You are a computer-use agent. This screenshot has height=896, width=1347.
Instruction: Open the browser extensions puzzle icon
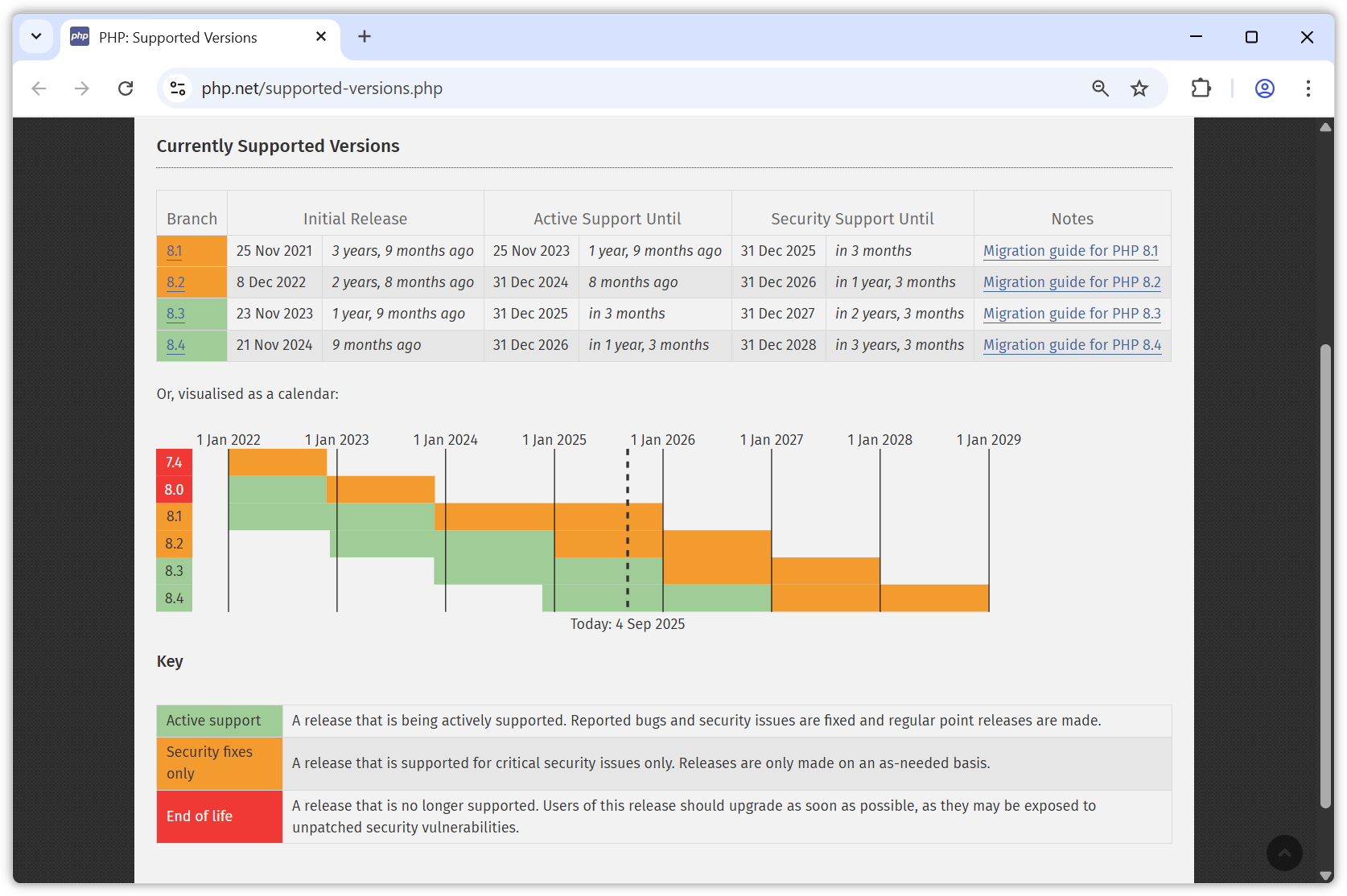(1201, 88)
